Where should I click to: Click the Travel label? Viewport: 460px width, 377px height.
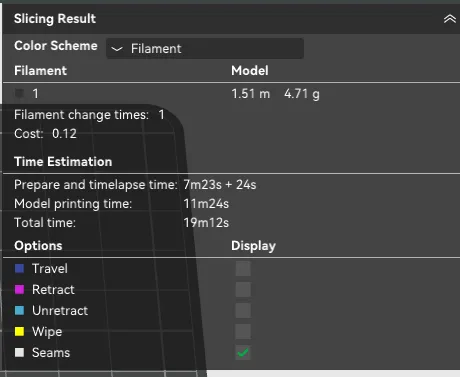pyautogui.click(x=50, y=268)
